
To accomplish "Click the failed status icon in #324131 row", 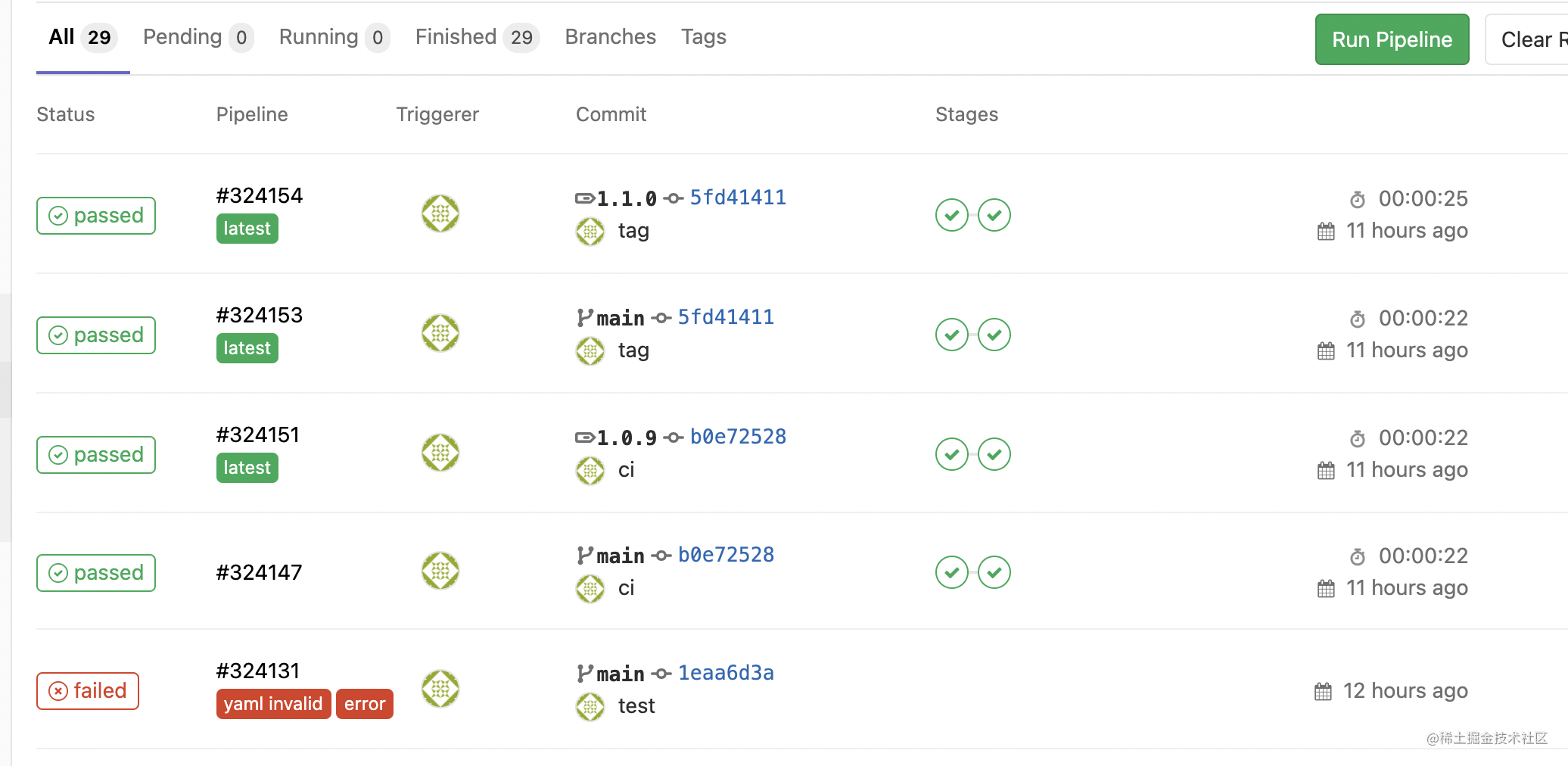I will click(59, 690).
